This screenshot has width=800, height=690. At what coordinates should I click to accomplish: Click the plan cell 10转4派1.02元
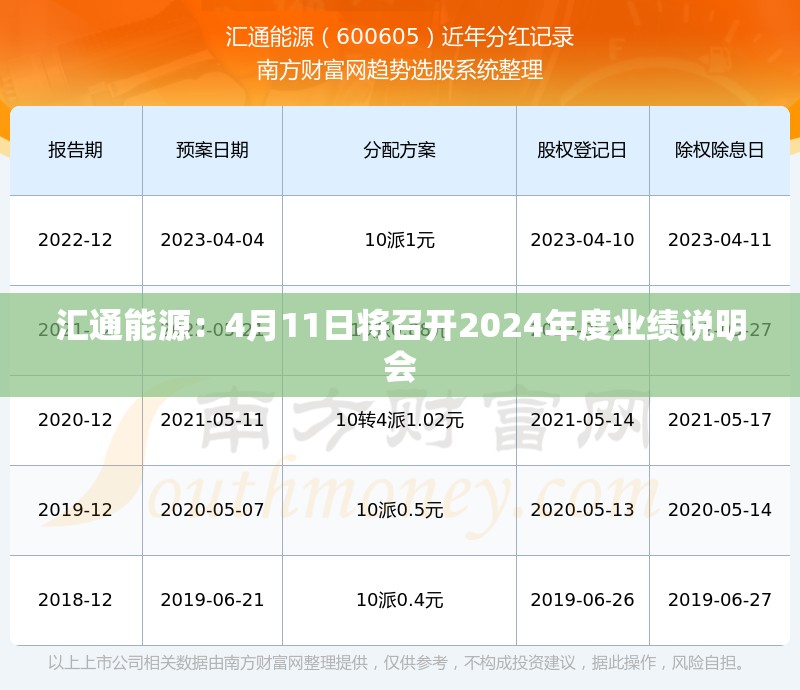coord(399,420)
